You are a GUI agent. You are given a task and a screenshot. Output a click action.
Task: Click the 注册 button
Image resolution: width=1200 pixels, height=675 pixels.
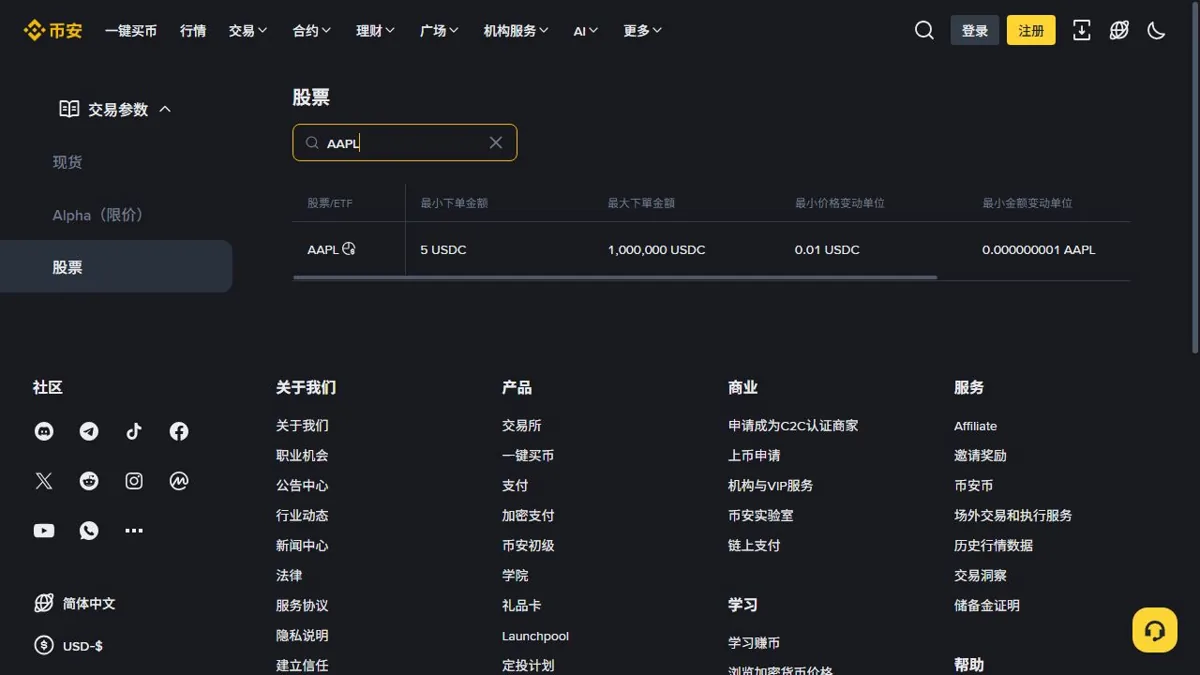click(1031, 31)
